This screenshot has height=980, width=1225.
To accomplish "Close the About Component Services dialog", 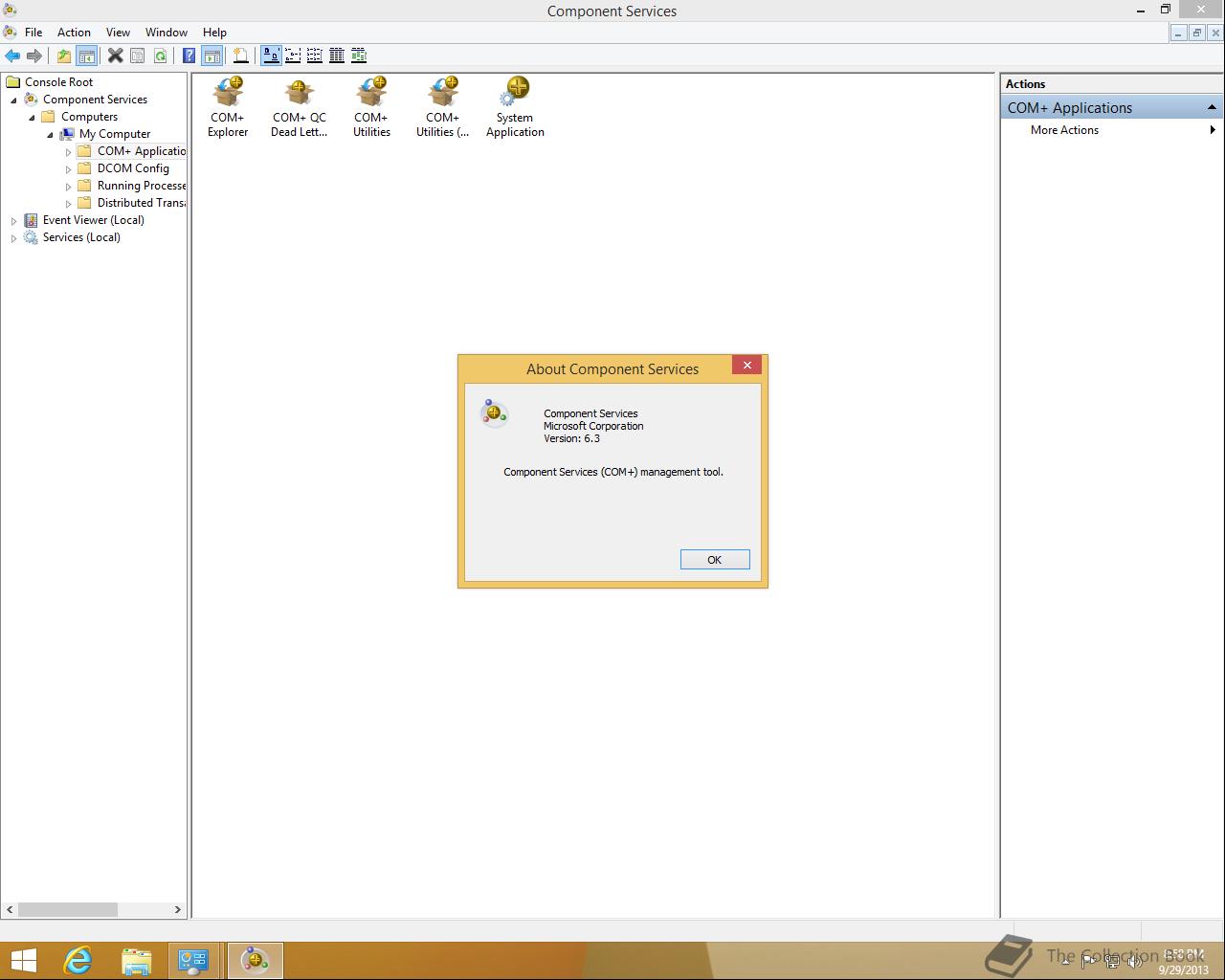I will coord(747,365).
